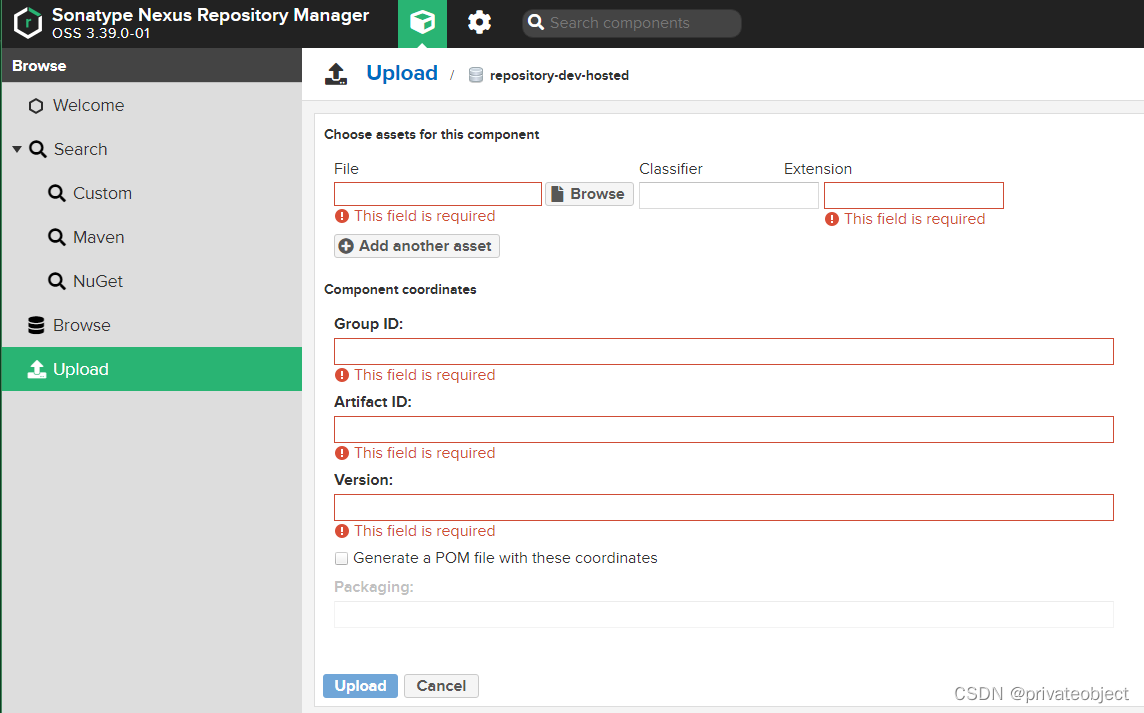Viewport: 1144px width, 713px height.
Task: Open Administration gear icon
Action: [x=479, y=23]
